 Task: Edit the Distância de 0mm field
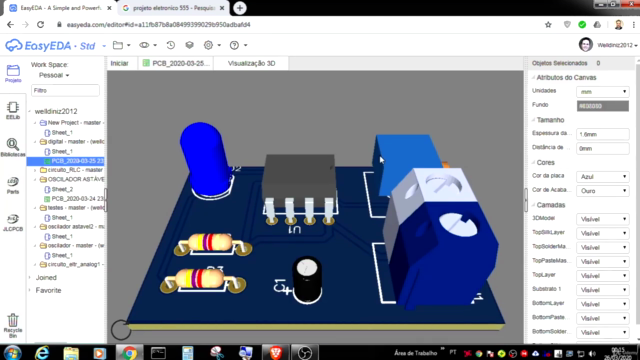tap(602, 149)
